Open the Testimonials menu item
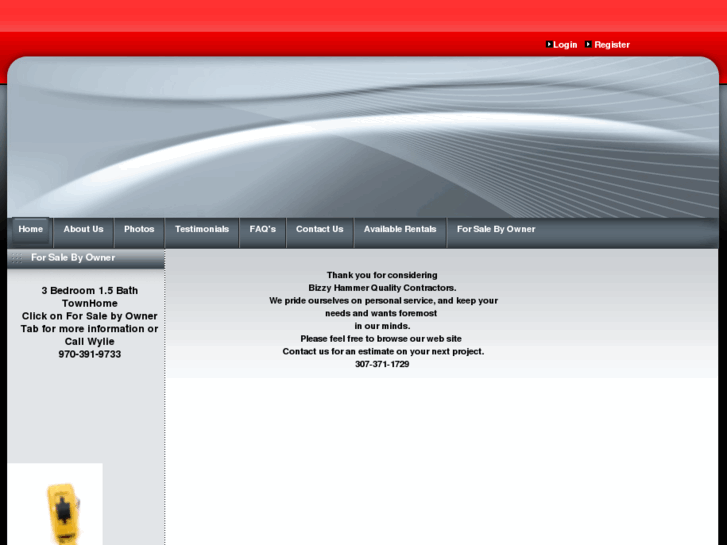 click(x=202, y=231)
